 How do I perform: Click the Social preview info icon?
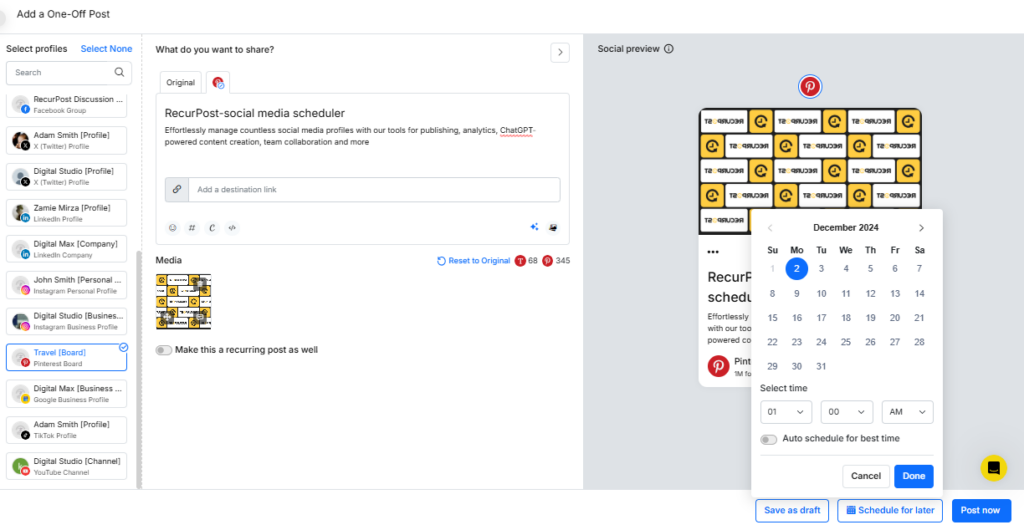coord(669,49)
